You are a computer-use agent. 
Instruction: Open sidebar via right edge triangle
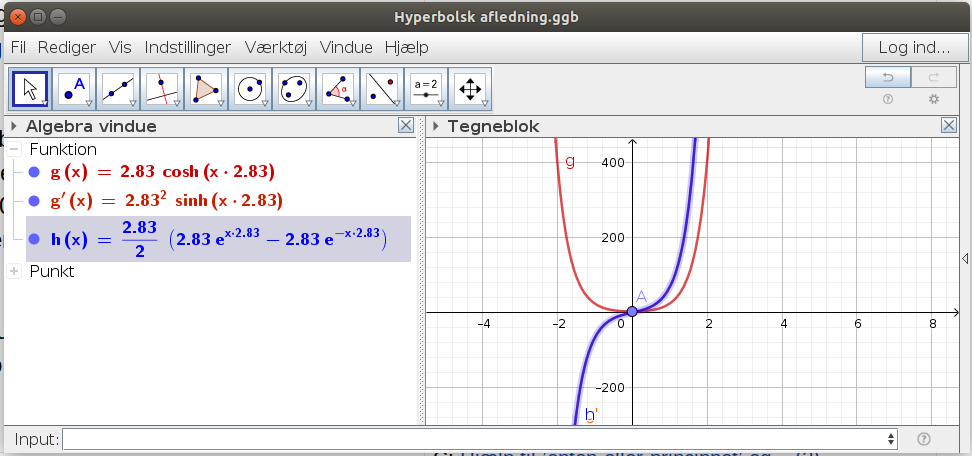[965, 258]
